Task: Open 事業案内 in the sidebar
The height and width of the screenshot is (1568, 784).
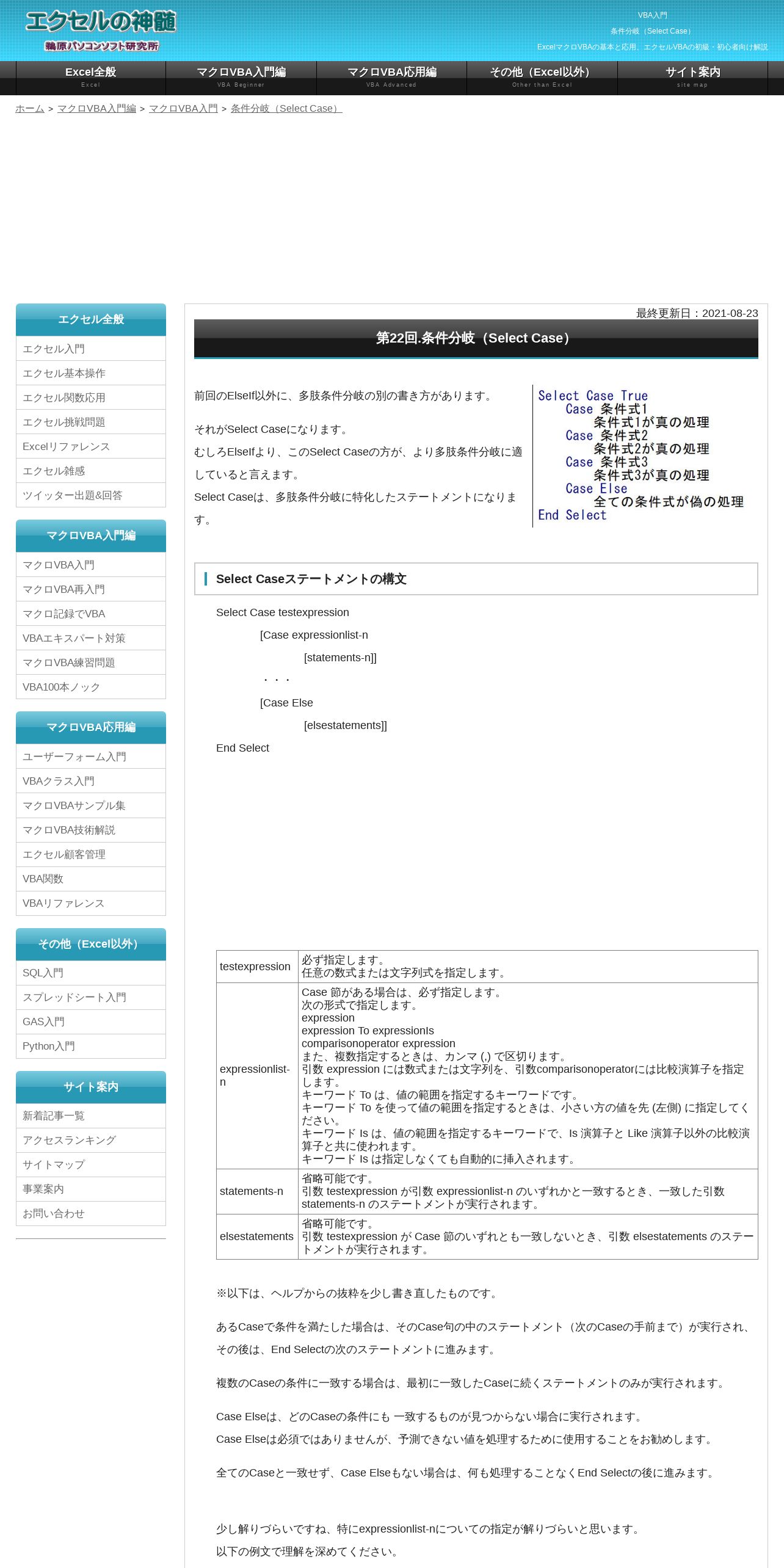Action: coord(90,1189)
